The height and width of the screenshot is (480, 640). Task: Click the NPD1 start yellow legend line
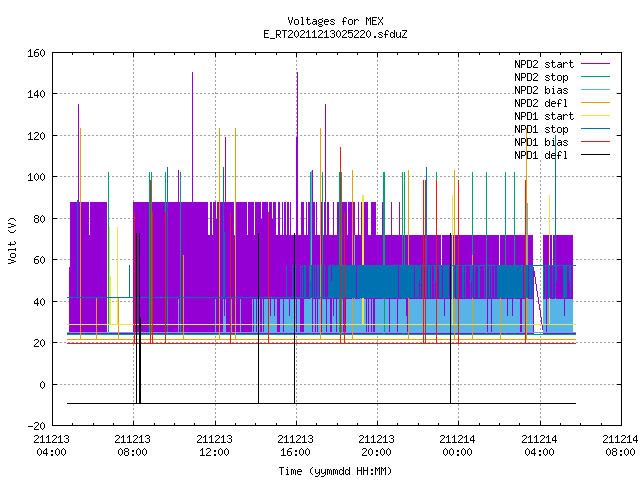coord(595,116)
